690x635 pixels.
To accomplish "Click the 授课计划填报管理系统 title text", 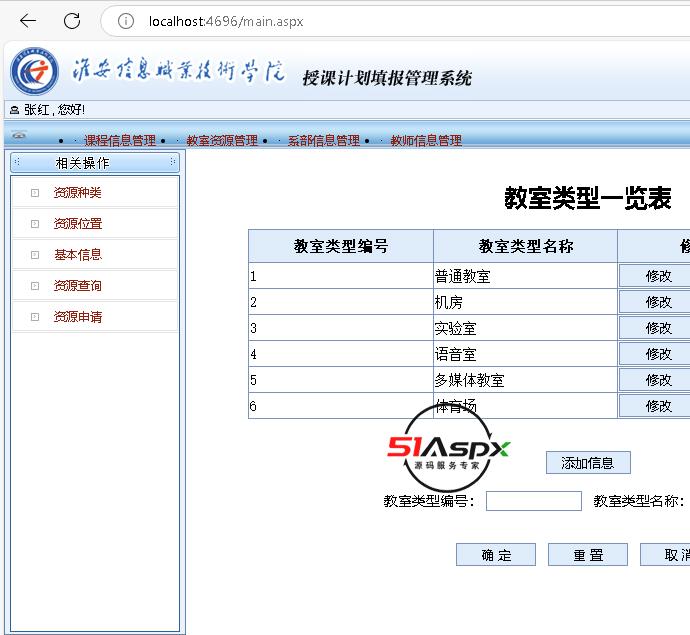I will [x=387, y=78].
